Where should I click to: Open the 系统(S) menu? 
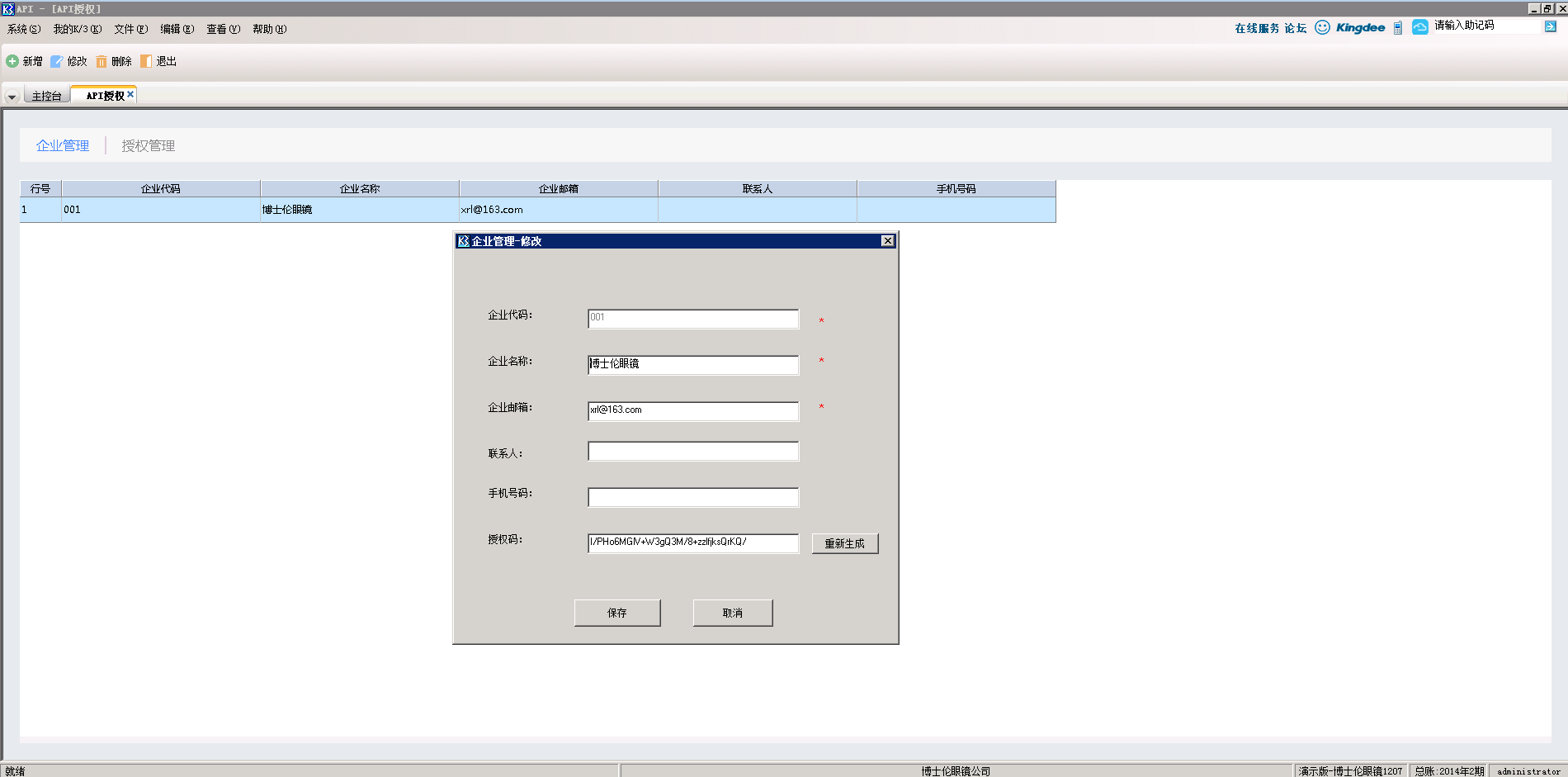(24, 29)
